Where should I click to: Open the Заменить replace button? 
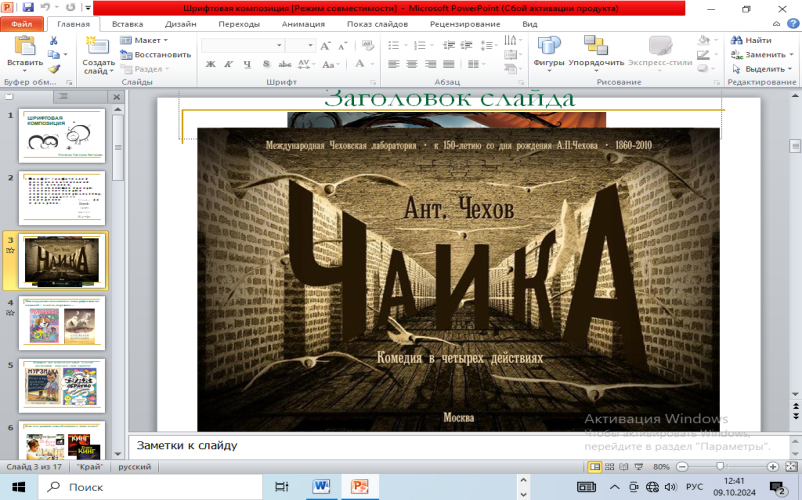click(762, 54)
